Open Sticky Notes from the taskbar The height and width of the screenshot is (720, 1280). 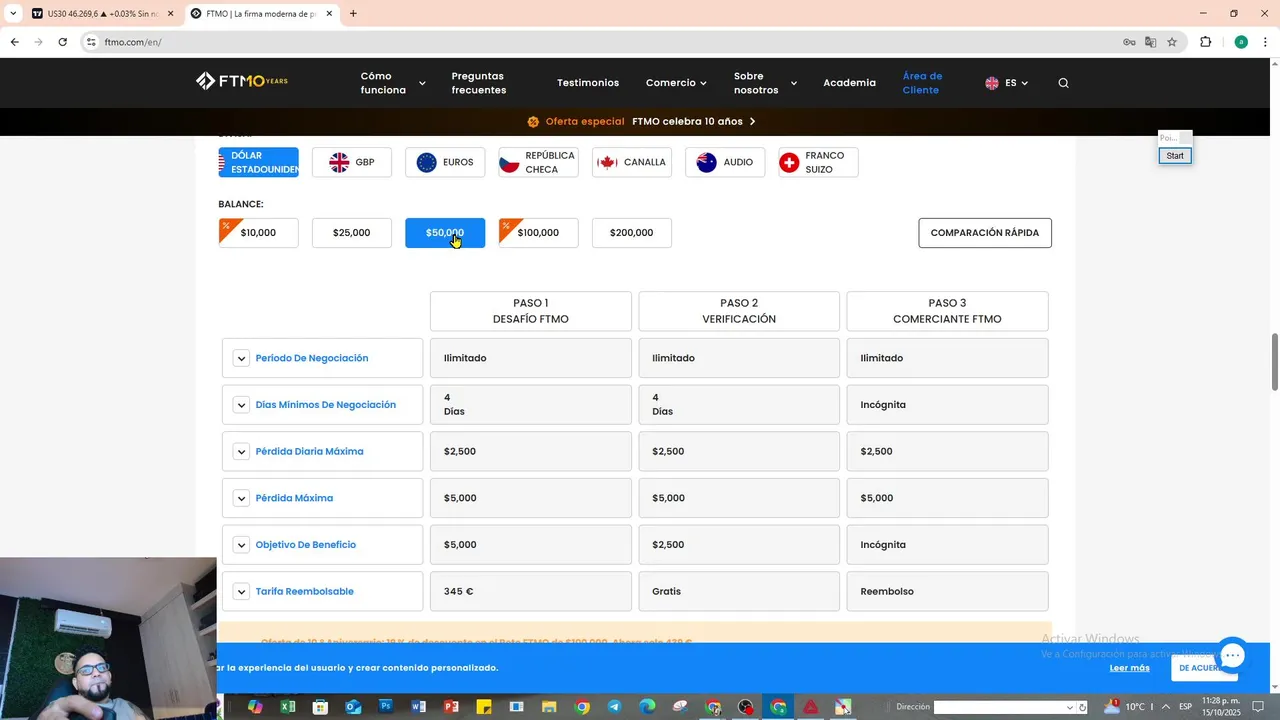(484, 707)
